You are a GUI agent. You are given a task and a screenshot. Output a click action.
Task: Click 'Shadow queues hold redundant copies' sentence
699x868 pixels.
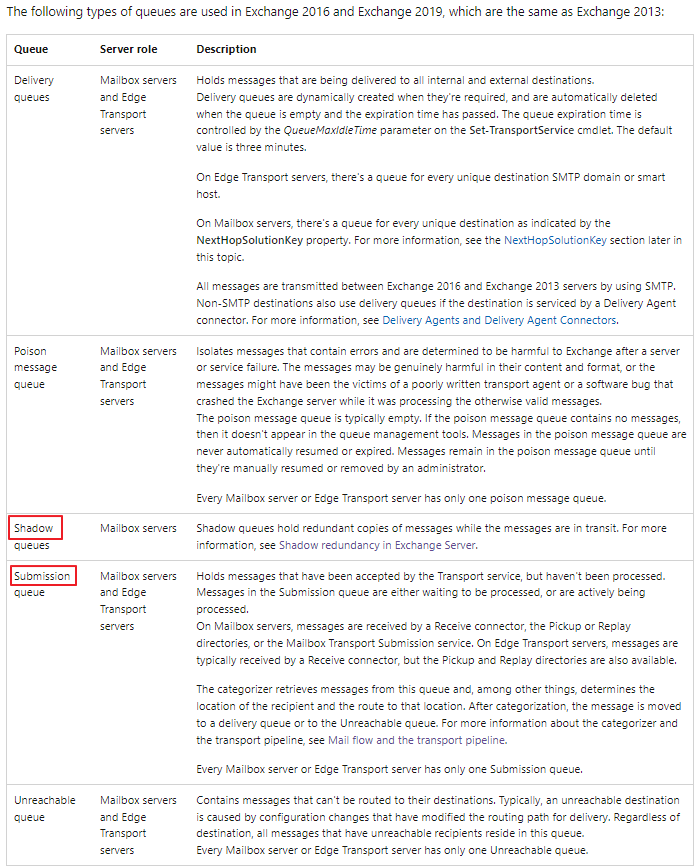[407, 528]
